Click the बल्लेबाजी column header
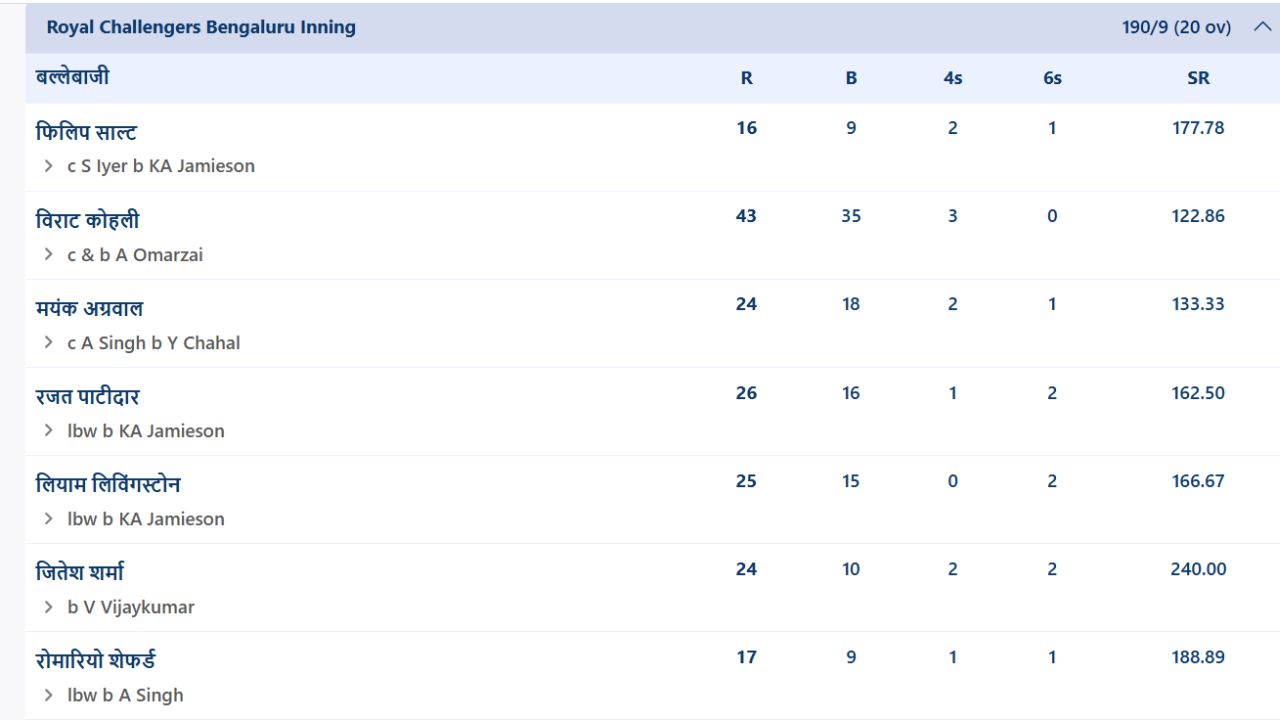Viewport: 1280px width, 720px height. pos(72,77)
